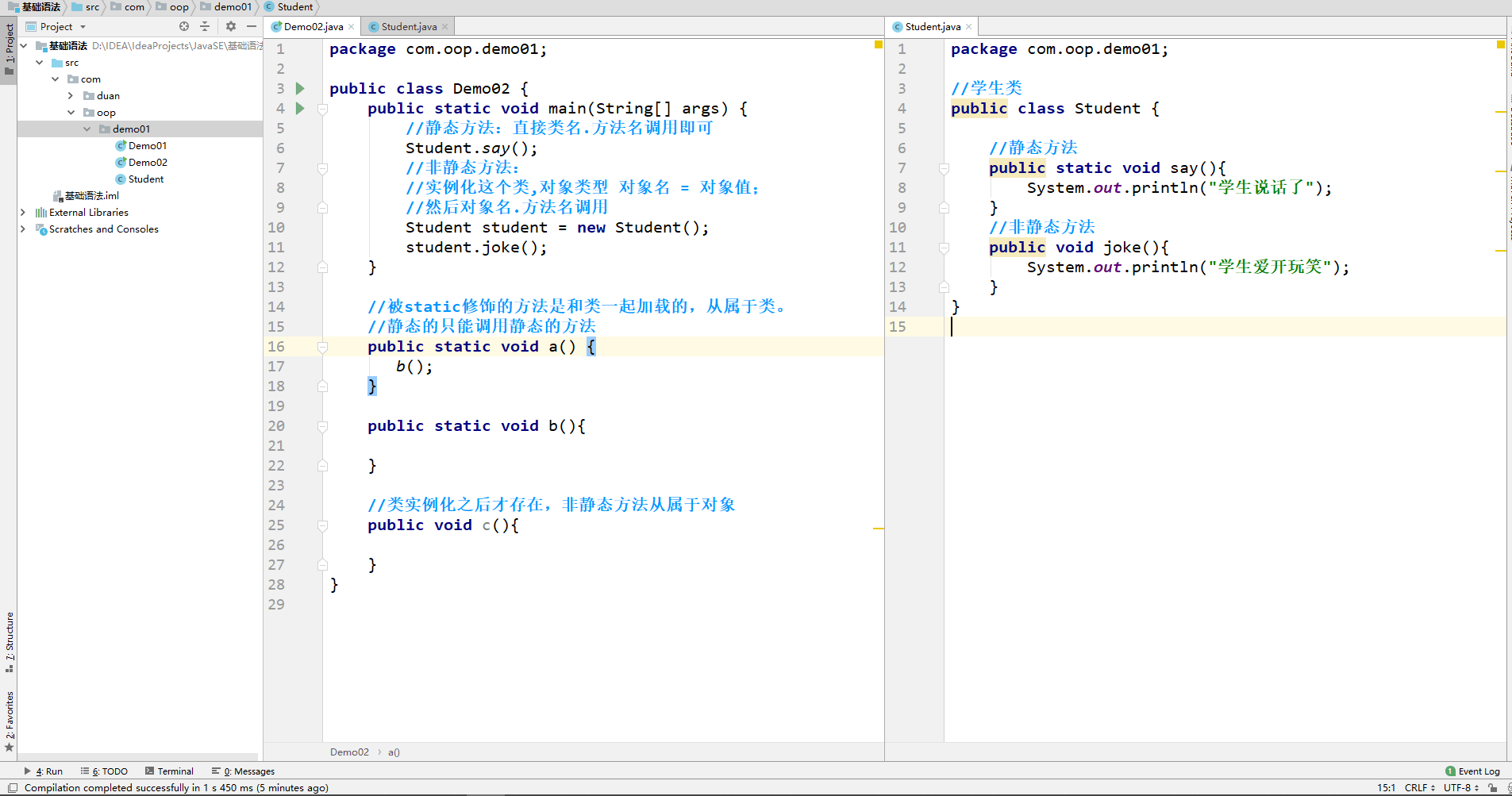Collapse the 基础语法 project root node
1512x796 pixels.
click(x=24, y=46)
